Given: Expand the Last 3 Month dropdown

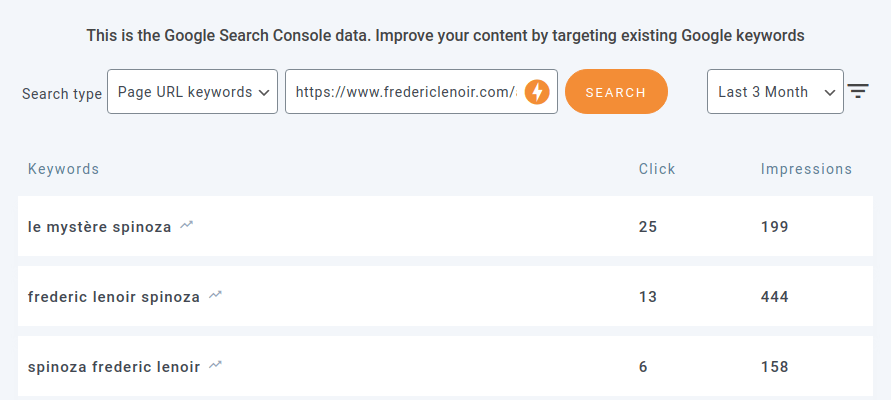Looking at the screenshot, I should point(775,91).
